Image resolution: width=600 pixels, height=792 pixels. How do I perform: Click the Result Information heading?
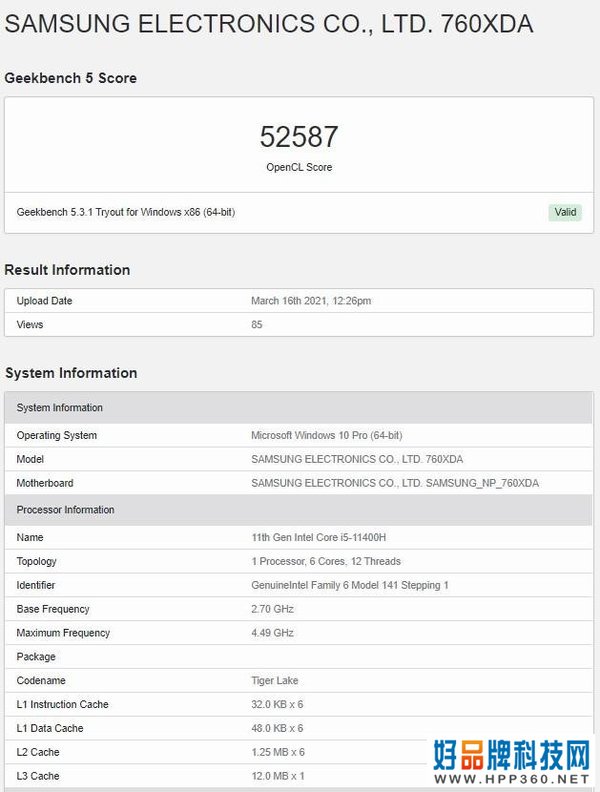67,270
